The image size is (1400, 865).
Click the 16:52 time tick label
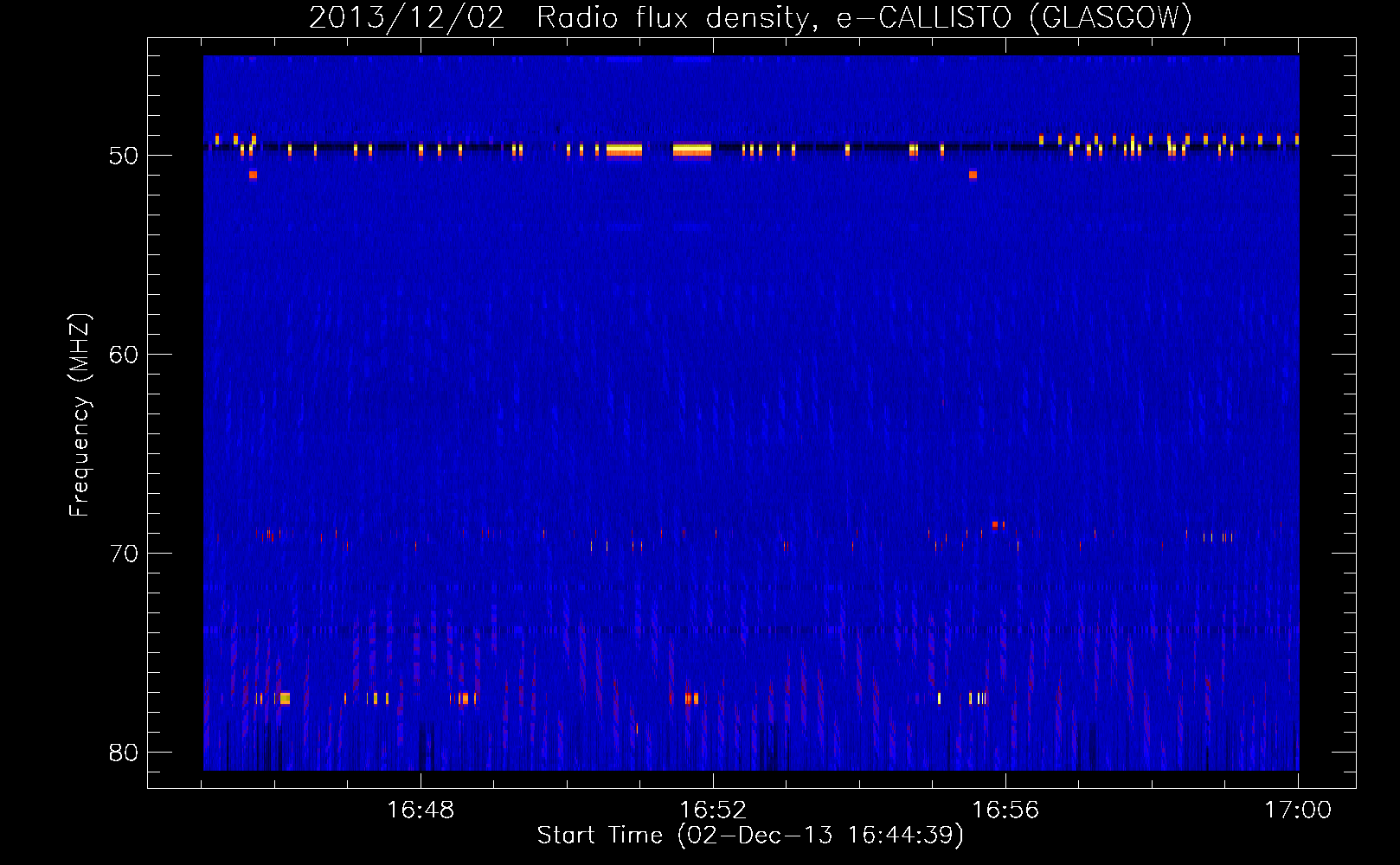click(x=713, y=810)
